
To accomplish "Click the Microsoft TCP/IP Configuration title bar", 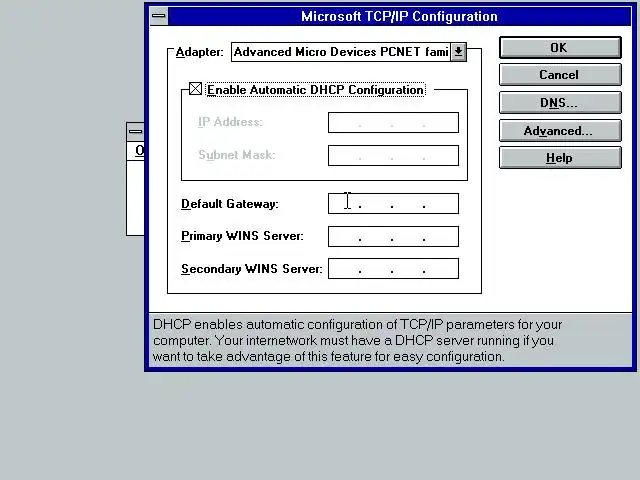I will [x=399, y=16].
